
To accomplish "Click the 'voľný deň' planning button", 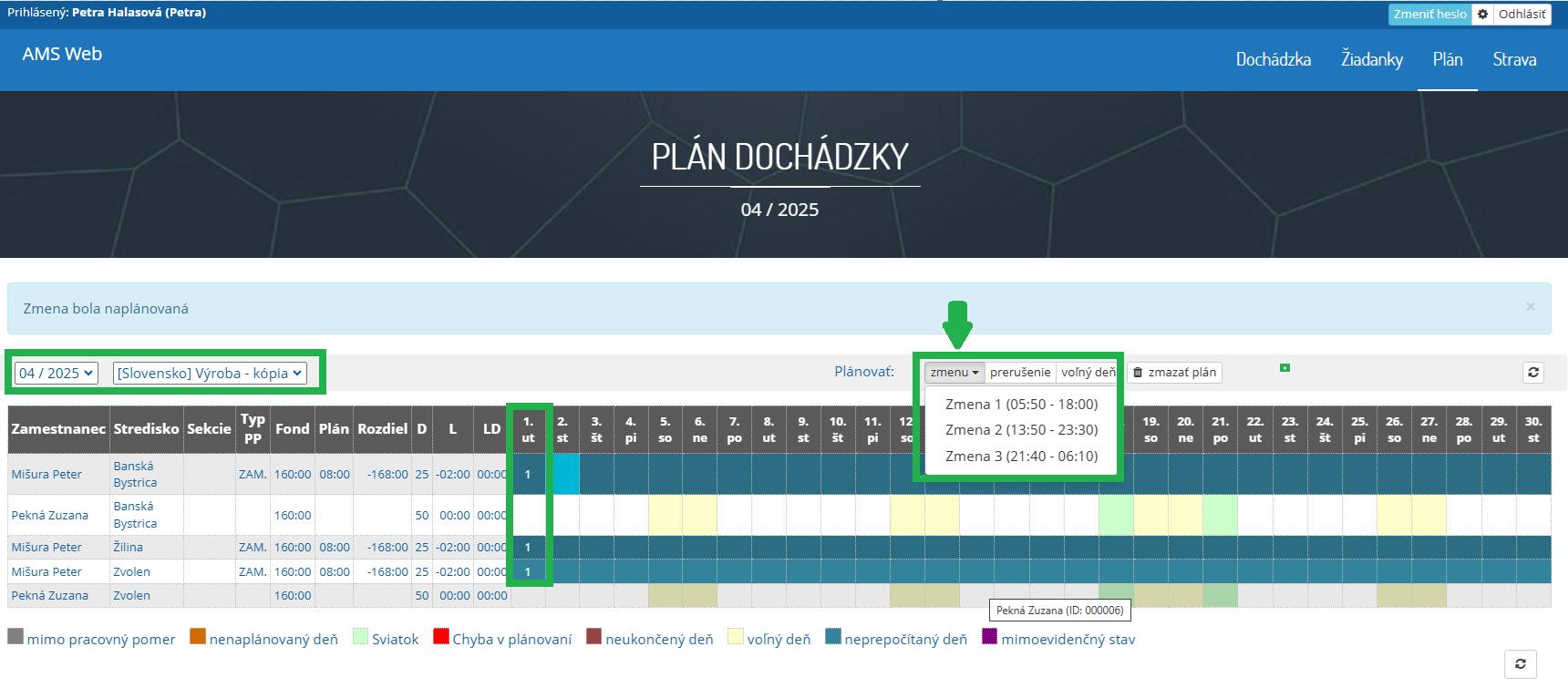I will point(1088,372).
